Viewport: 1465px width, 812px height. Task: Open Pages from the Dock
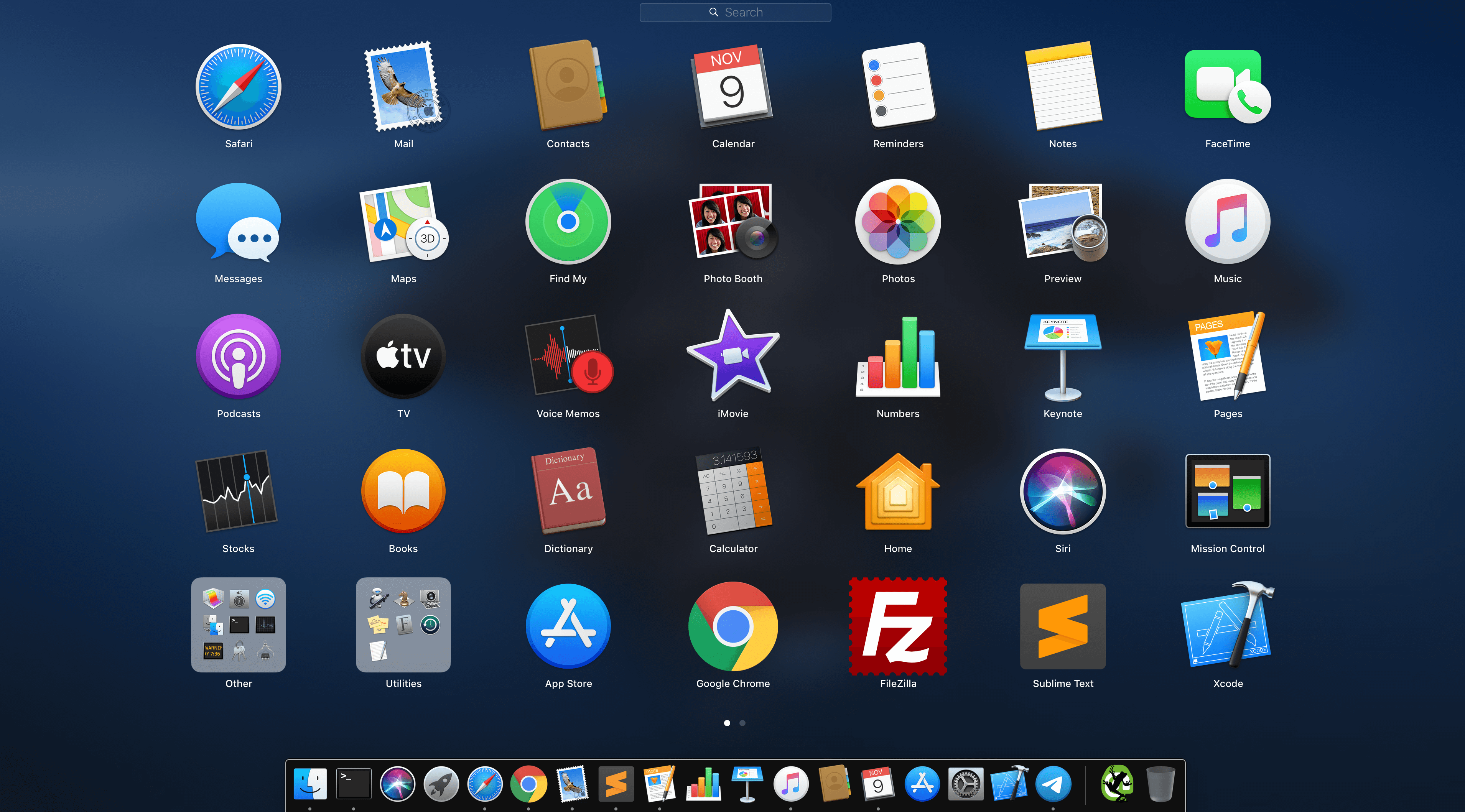pos(660,783)
